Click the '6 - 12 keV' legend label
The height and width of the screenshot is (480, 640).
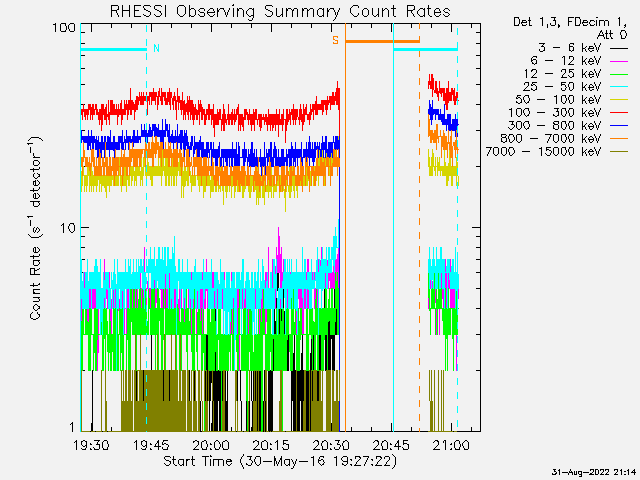point(566,61)
